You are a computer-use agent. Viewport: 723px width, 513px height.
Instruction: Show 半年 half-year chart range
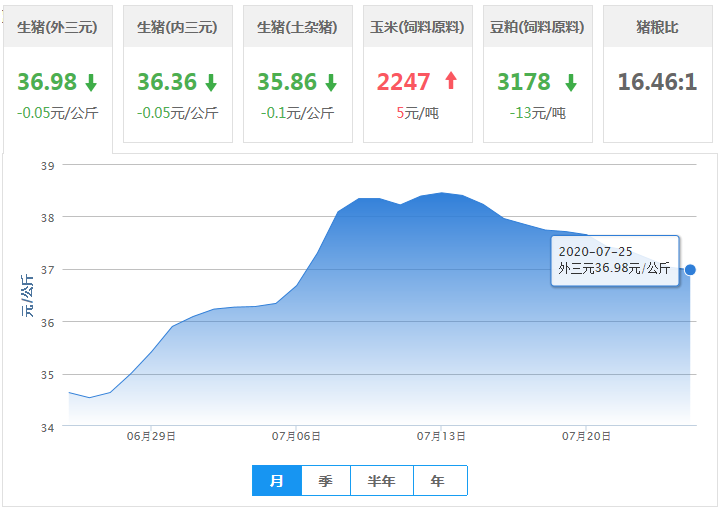click(x=381, y=481)
